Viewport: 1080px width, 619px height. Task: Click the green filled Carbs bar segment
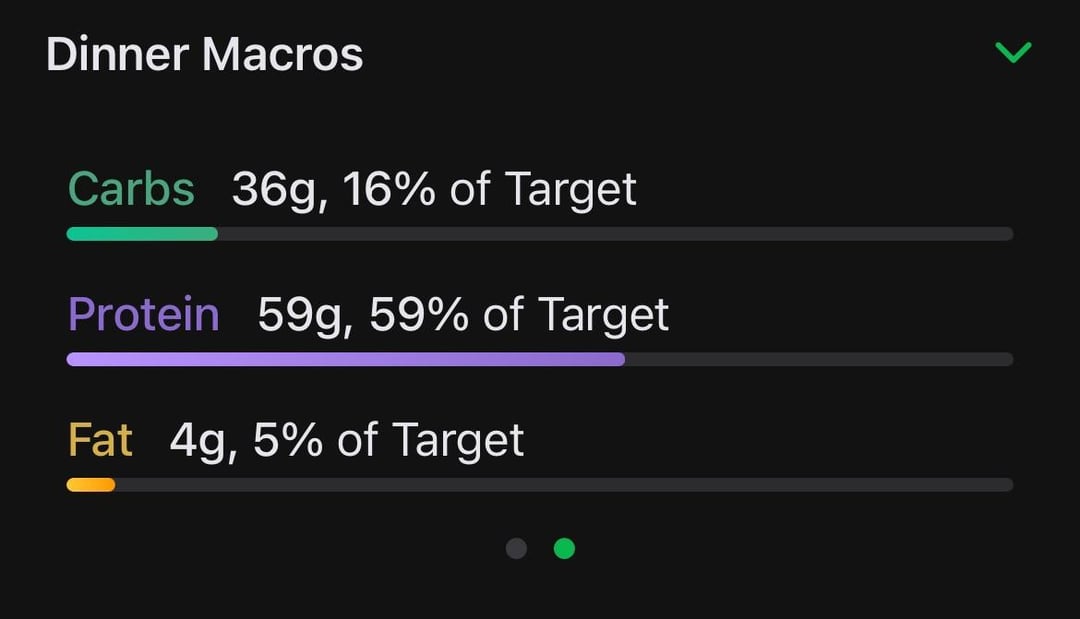[142, 234]
